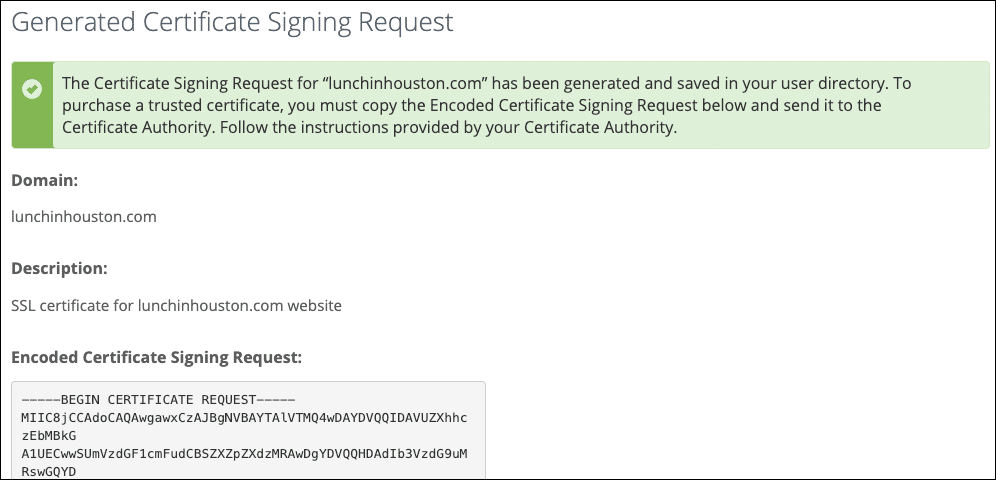This screenshot has width=996, height=480.
Task: Click the CSR line reading RswGQYD
Action: 49,472
